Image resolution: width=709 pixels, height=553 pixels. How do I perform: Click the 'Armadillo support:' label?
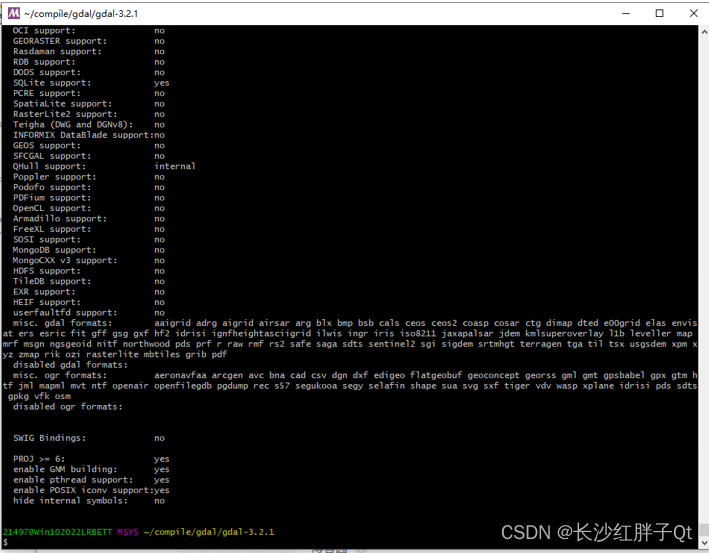coord(60,218)
